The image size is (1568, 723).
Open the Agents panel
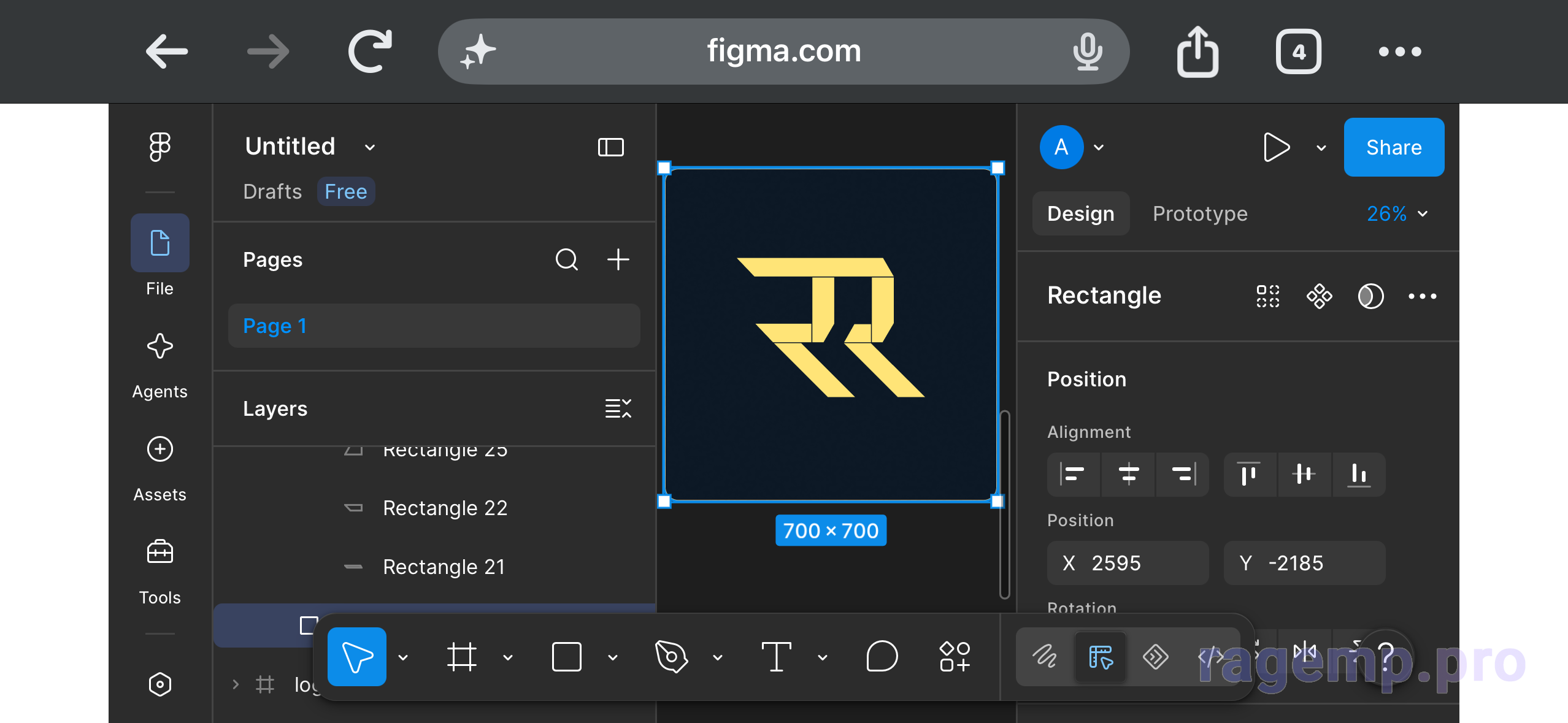click(159, 346)
